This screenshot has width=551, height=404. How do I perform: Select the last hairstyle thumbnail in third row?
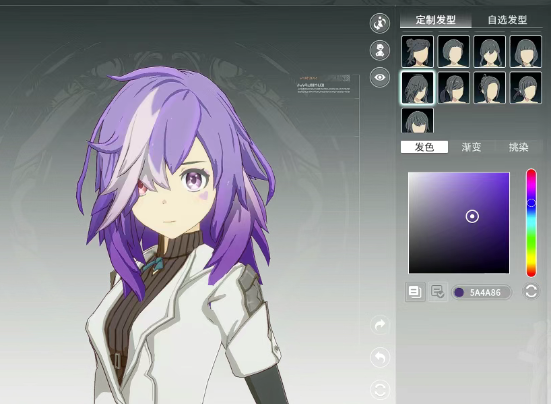click(x=417, y=120)
